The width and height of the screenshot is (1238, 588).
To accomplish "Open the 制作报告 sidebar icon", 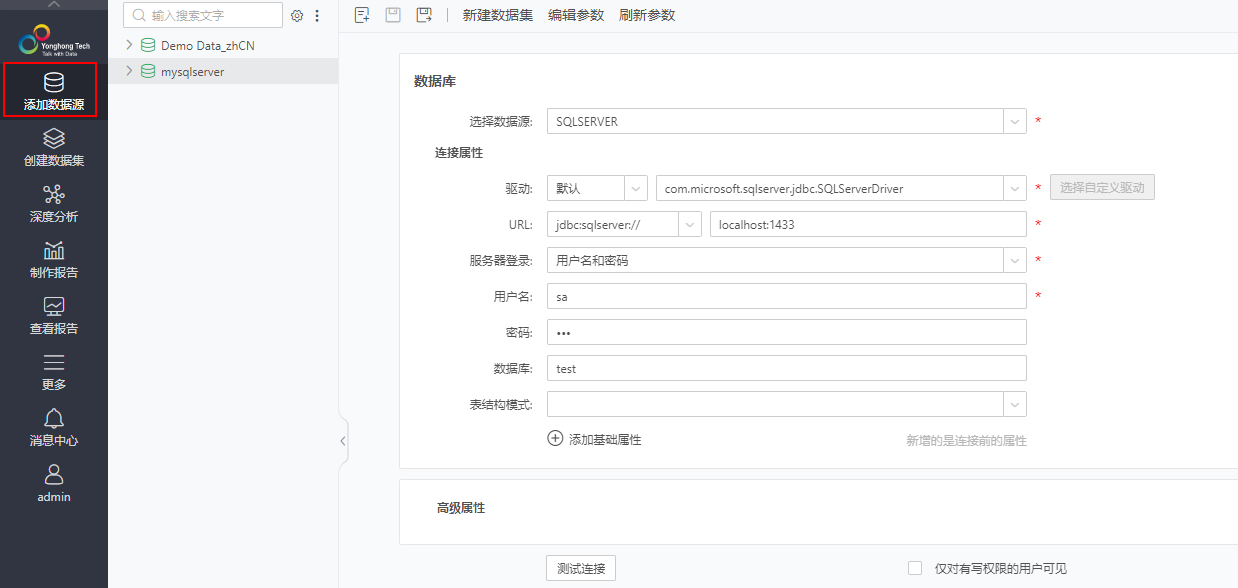I will click(x=53, y=259).
